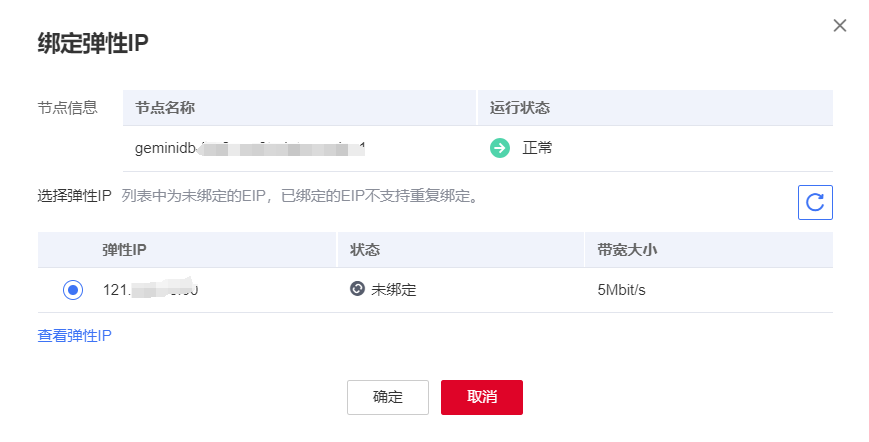Click the 节点名称 column header
The width and height of the screenshot is (869, 442).
[x=165, y=107]
